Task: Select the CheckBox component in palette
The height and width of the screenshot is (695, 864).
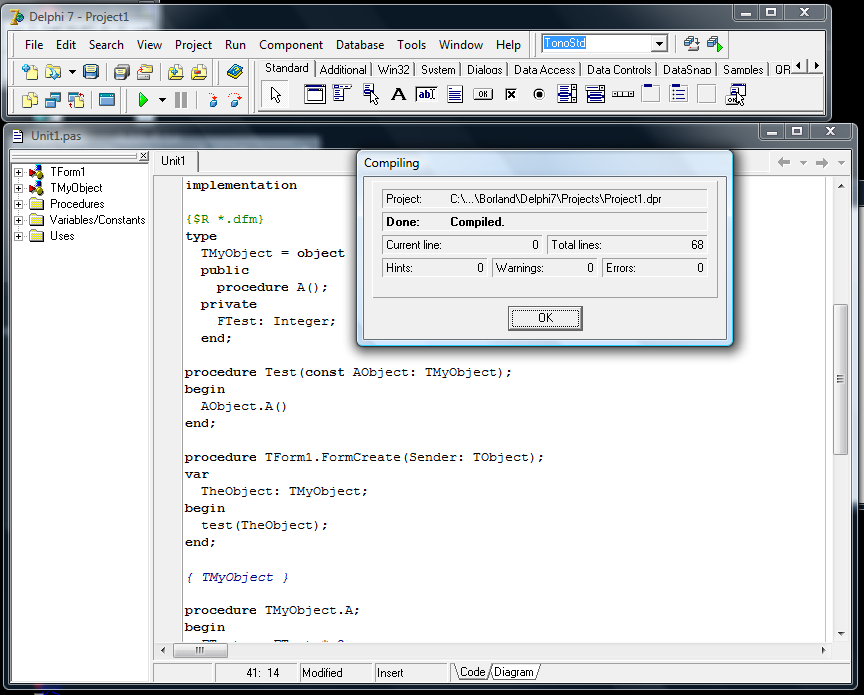Action: [511, 95]
